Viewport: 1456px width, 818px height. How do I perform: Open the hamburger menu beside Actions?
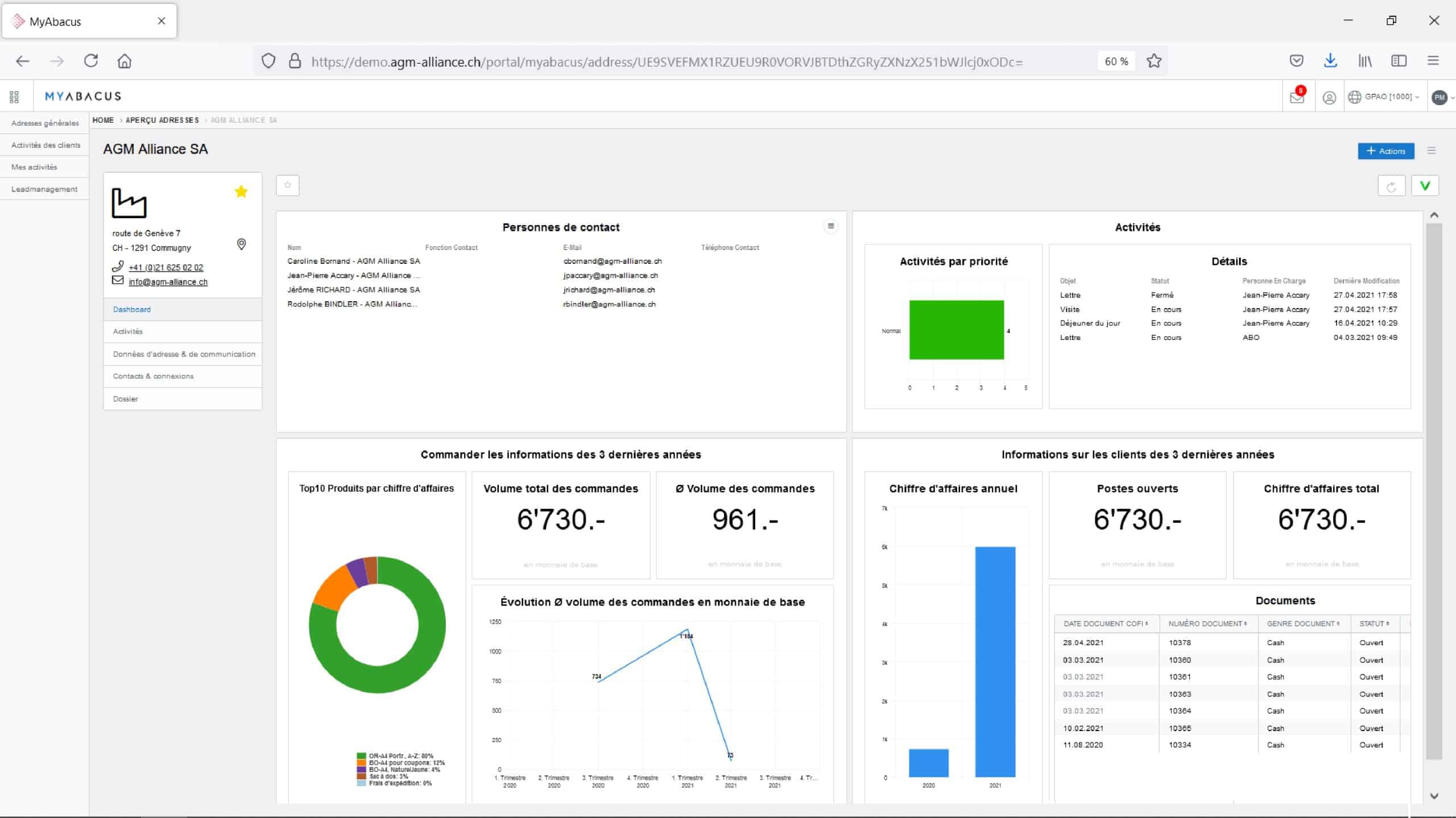[x=1432, y=151]
